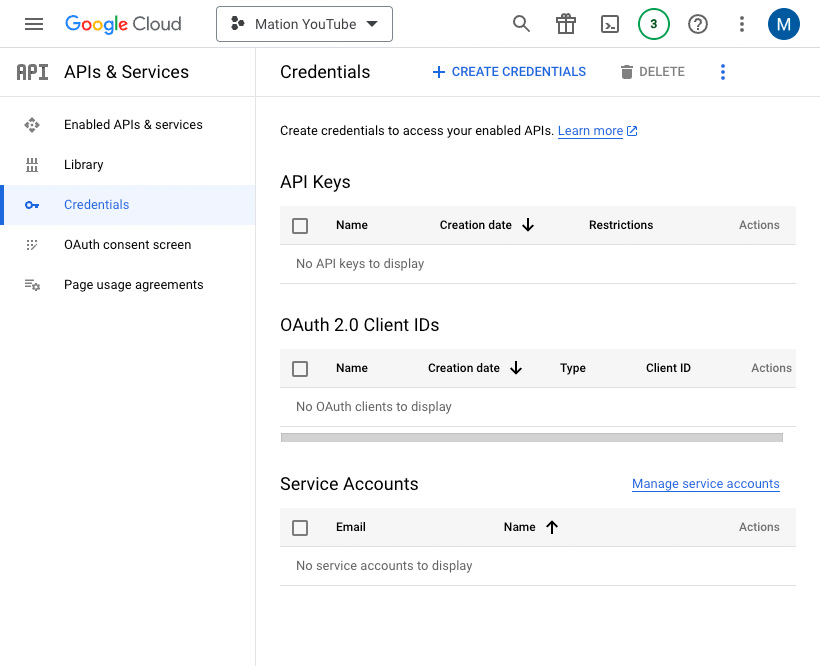
Task: Sort OAuth clients by Creation date arrow
Action: [516, 368]
